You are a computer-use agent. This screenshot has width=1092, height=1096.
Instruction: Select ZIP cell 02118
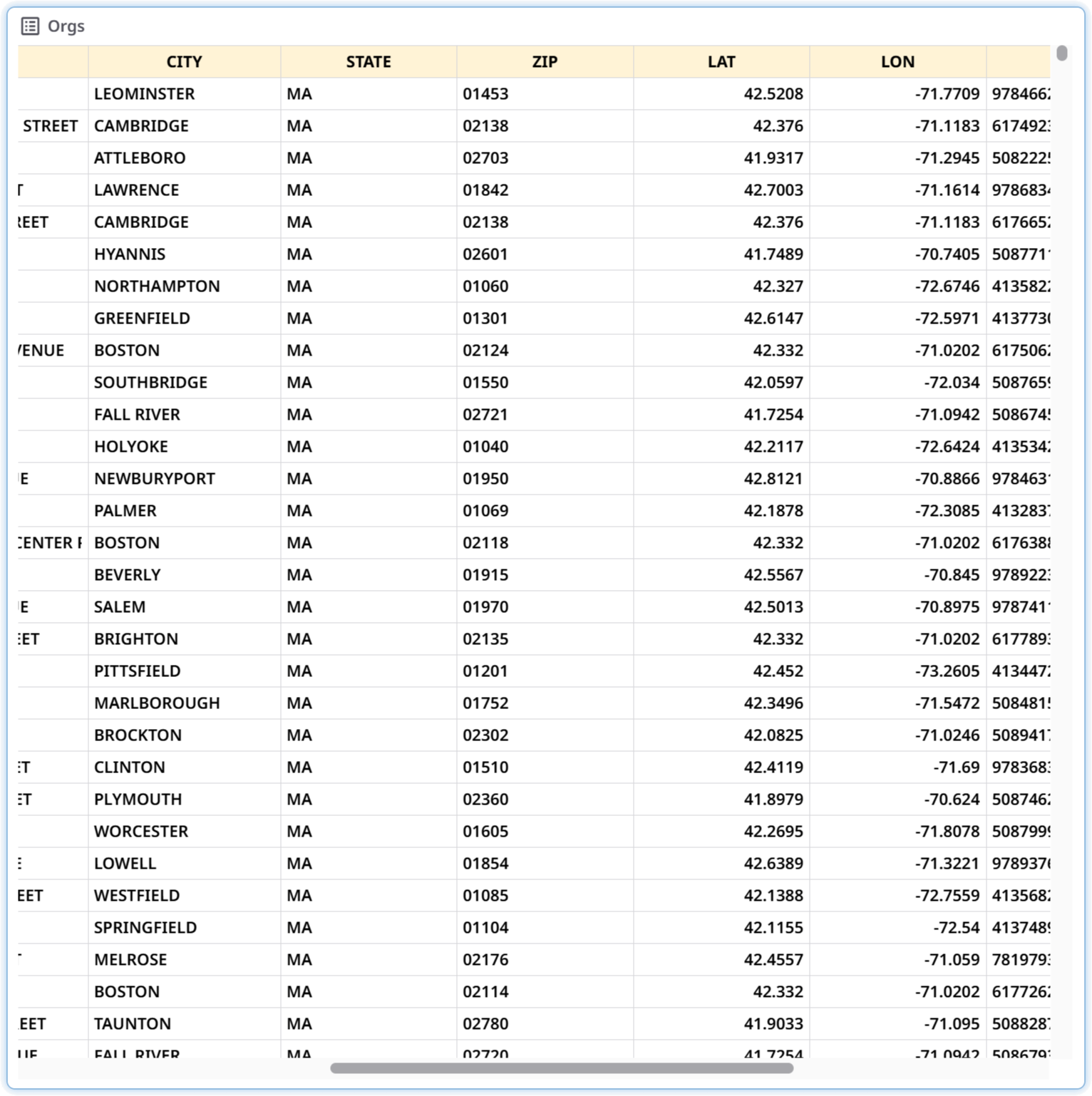(545, 543)
